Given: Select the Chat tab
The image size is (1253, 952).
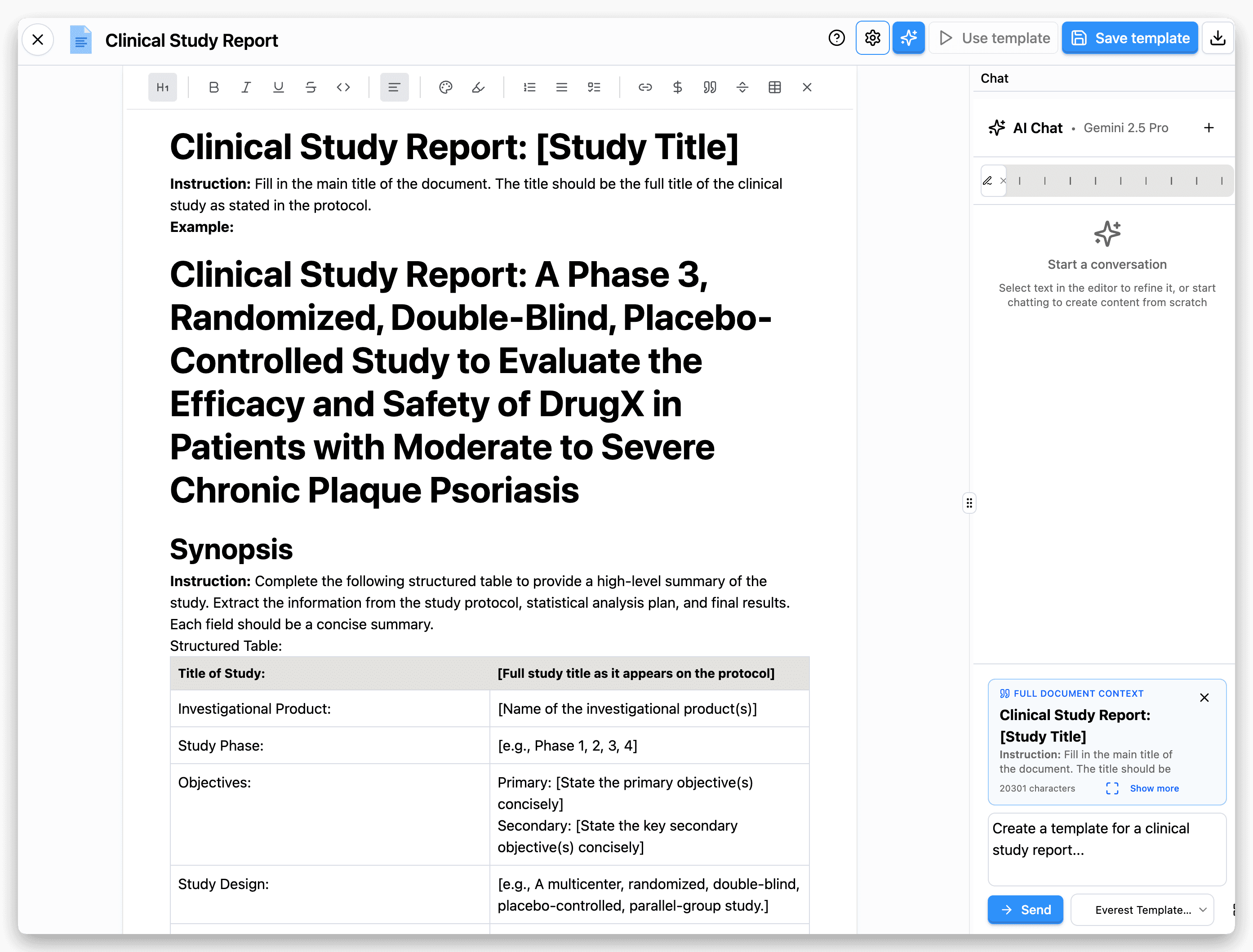Looking at the screenshot, I should [x=994, y=78].
